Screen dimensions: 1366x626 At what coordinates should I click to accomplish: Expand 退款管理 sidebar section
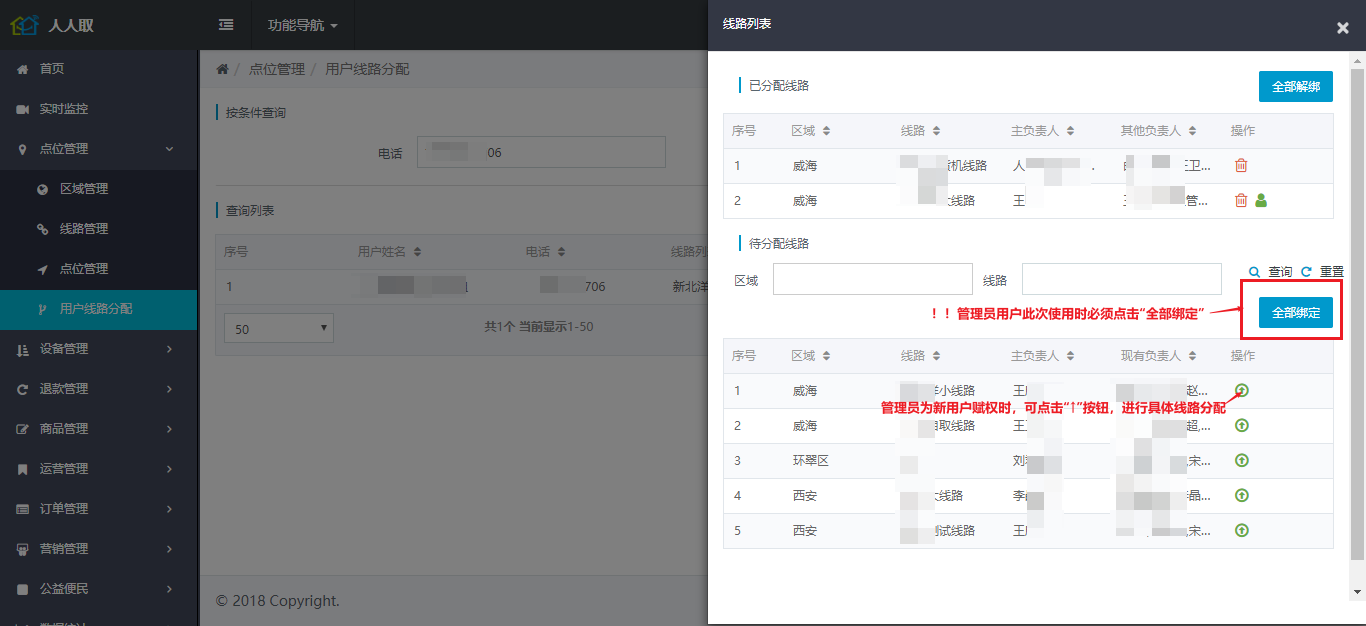[100, 389]
